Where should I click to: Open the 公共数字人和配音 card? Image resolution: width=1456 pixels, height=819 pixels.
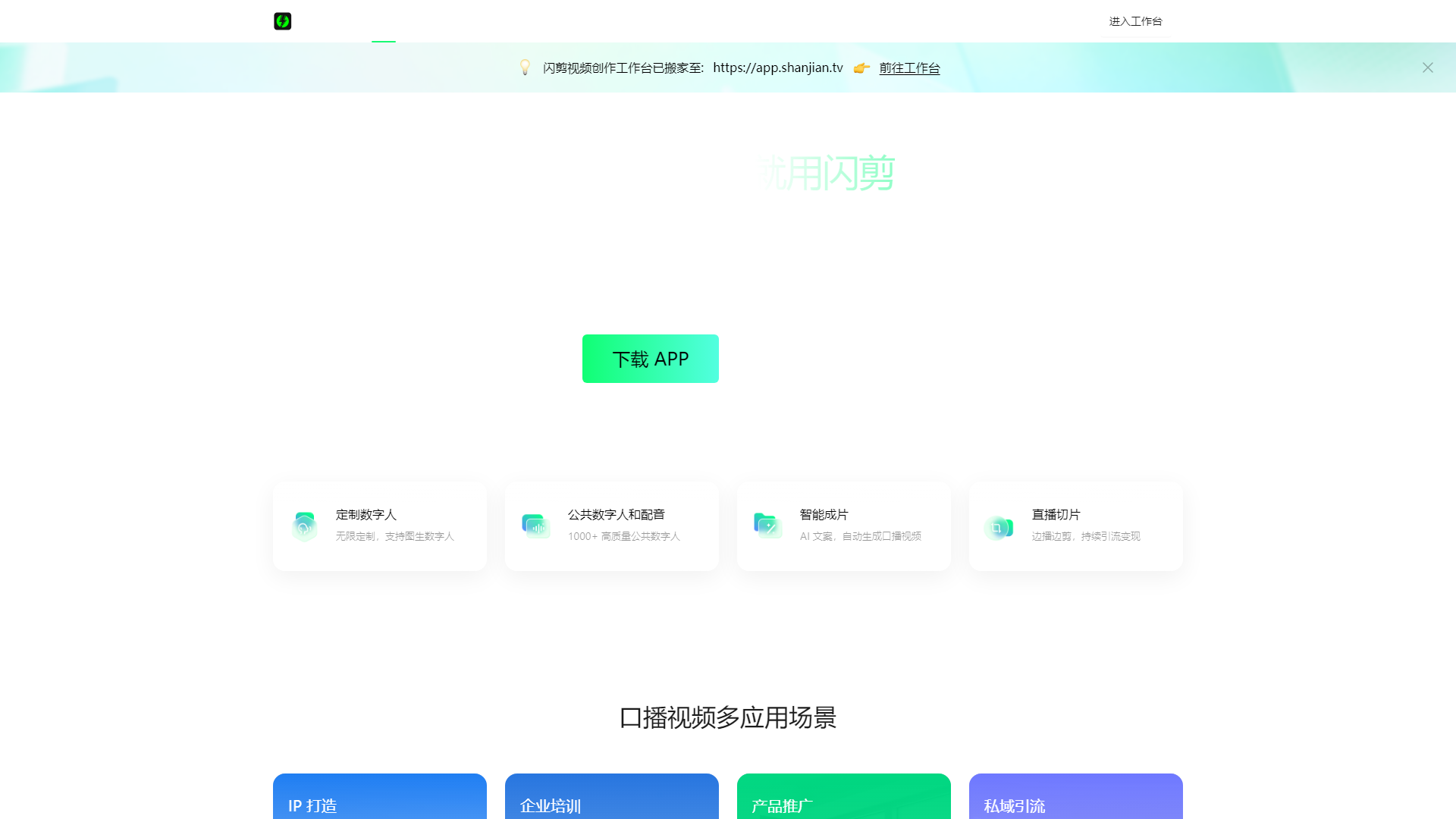[611, 526]
